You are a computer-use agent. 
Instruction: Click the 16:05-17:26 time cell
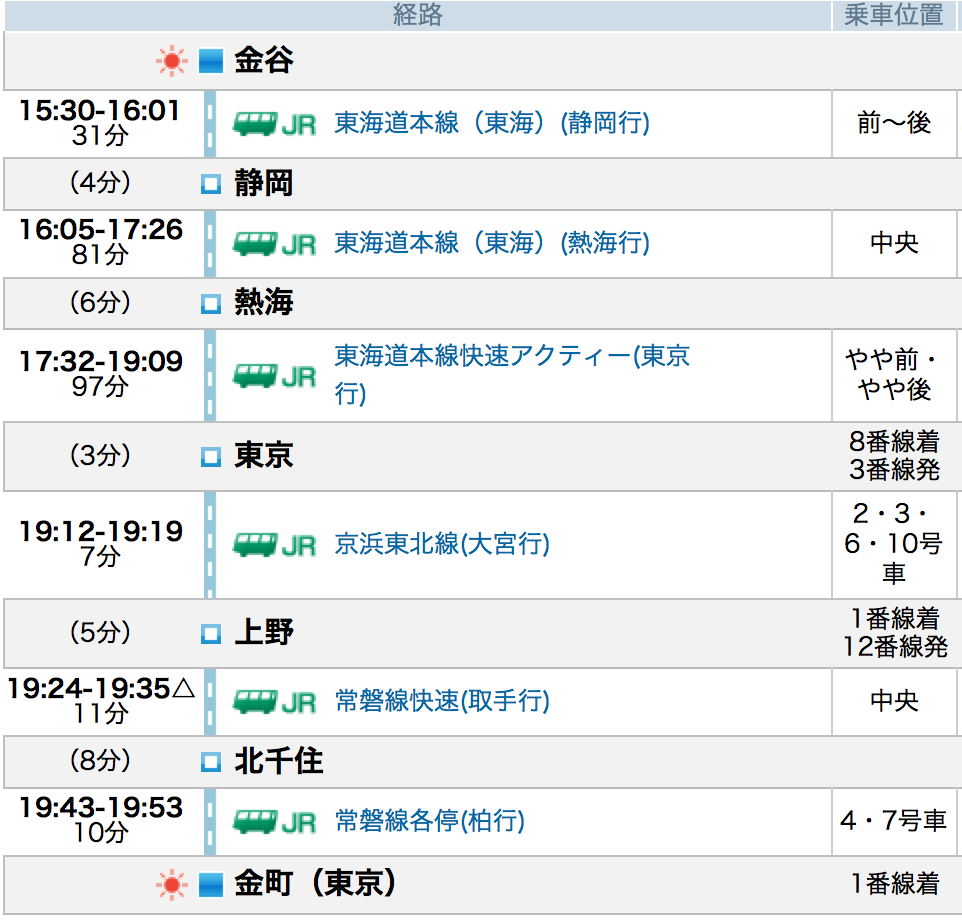tap(100, 242)
